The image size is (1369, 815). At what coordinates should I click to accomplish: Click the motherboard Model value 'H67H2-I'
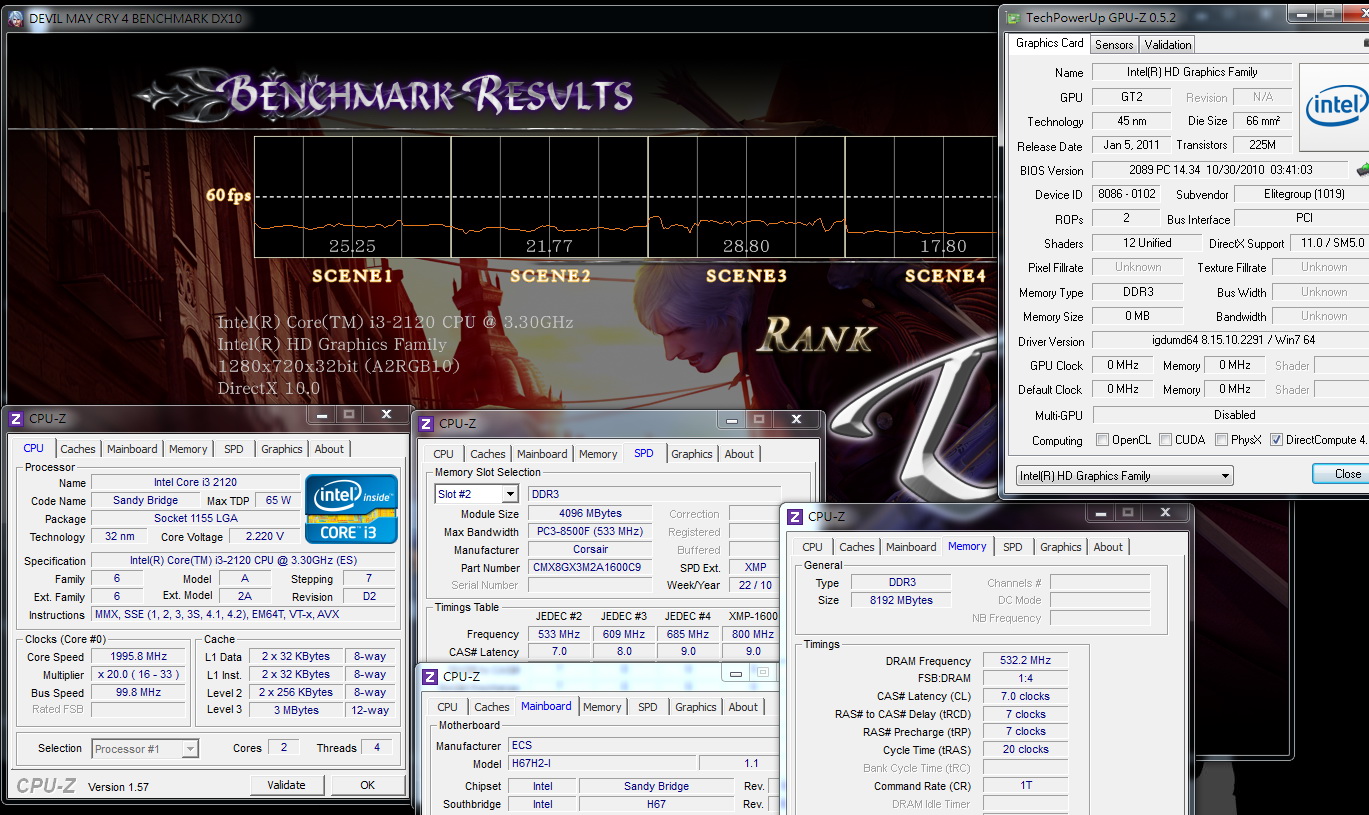click(x=600, y=763)
